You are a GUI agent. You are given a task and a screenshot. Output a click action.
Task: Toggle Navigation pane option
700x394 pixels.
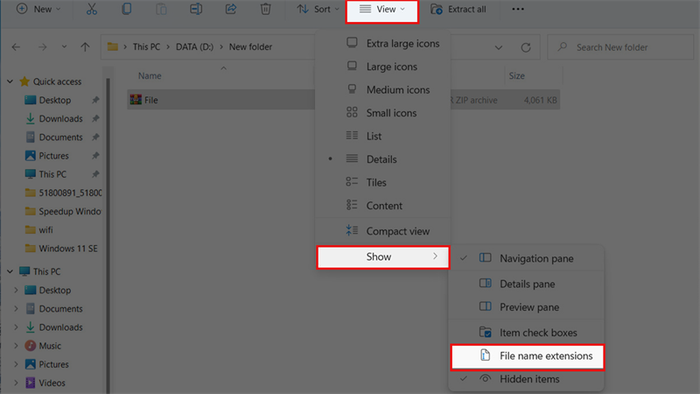tap(526, 258)
